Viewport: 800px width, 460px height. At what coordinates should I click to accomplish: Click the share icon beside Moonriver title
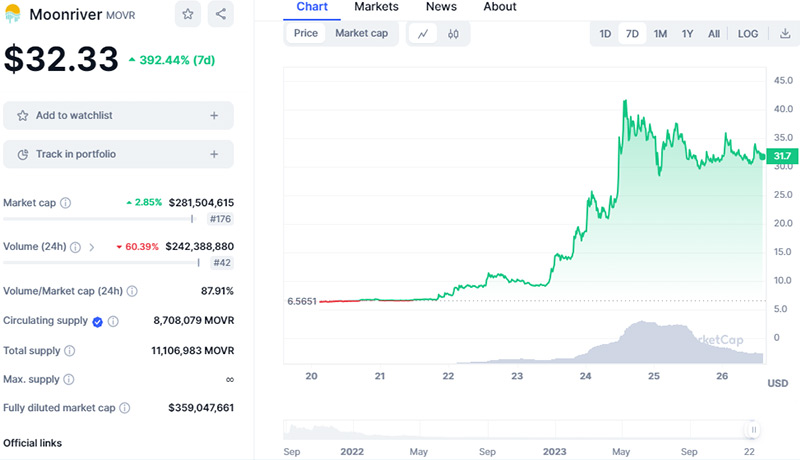tap(220, 15)
